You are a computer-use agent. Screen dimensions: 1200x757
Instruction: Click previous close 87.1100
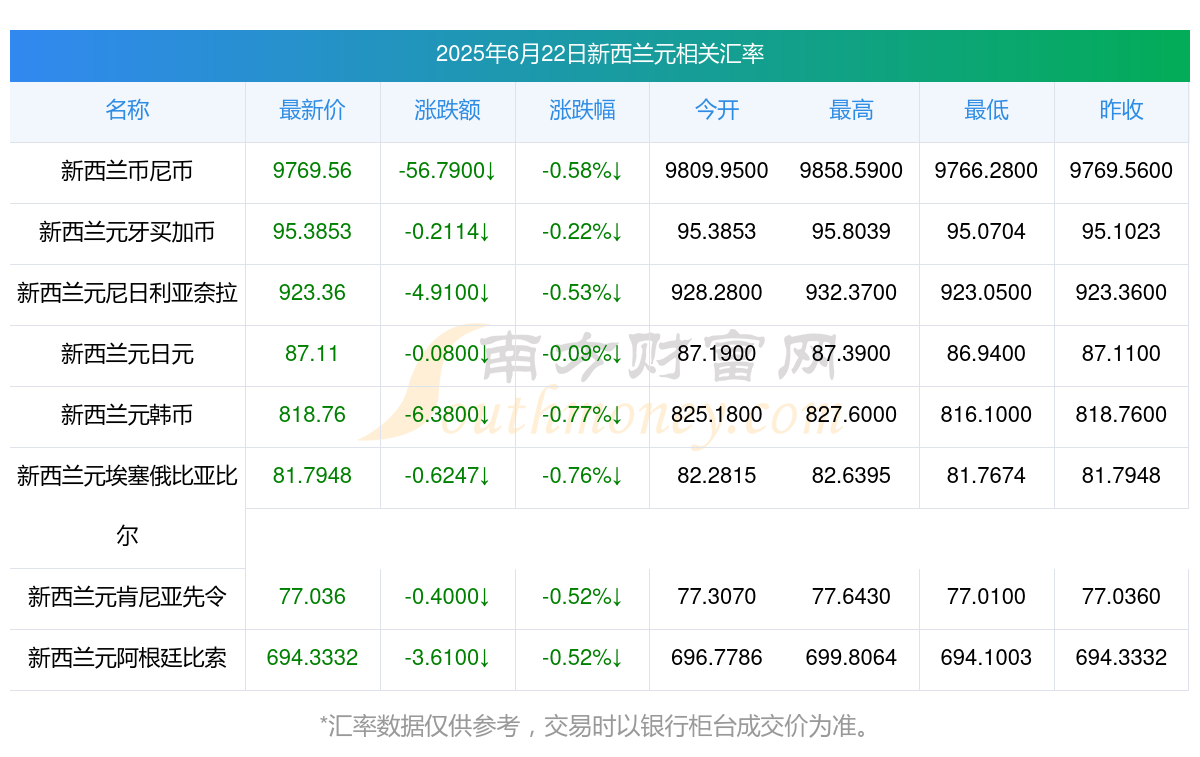click(1121, 354)
